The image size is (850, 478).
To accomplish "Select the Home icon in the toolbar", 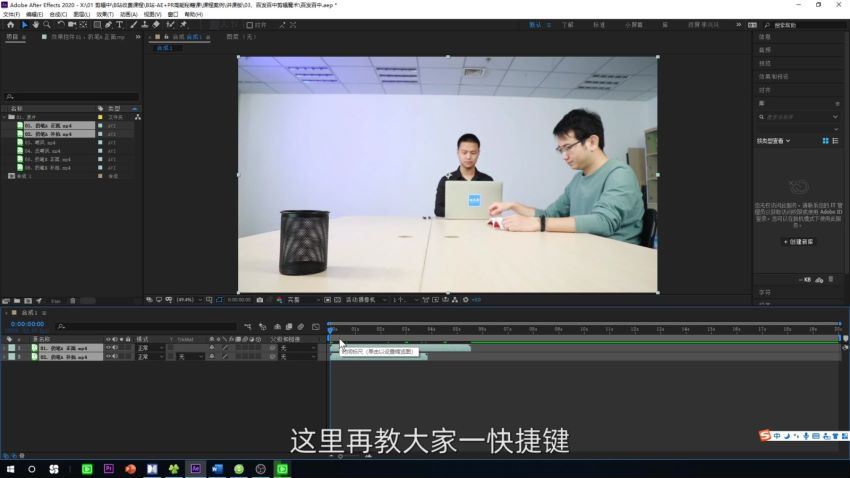I will point(10,25).
